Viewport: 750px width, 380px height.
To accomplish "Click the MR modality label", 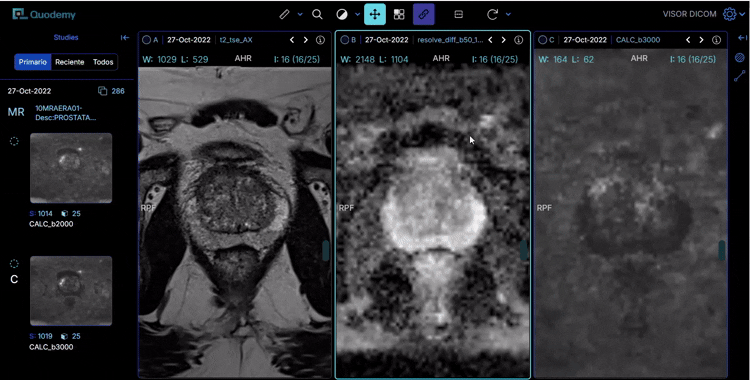I will point(15,112).
